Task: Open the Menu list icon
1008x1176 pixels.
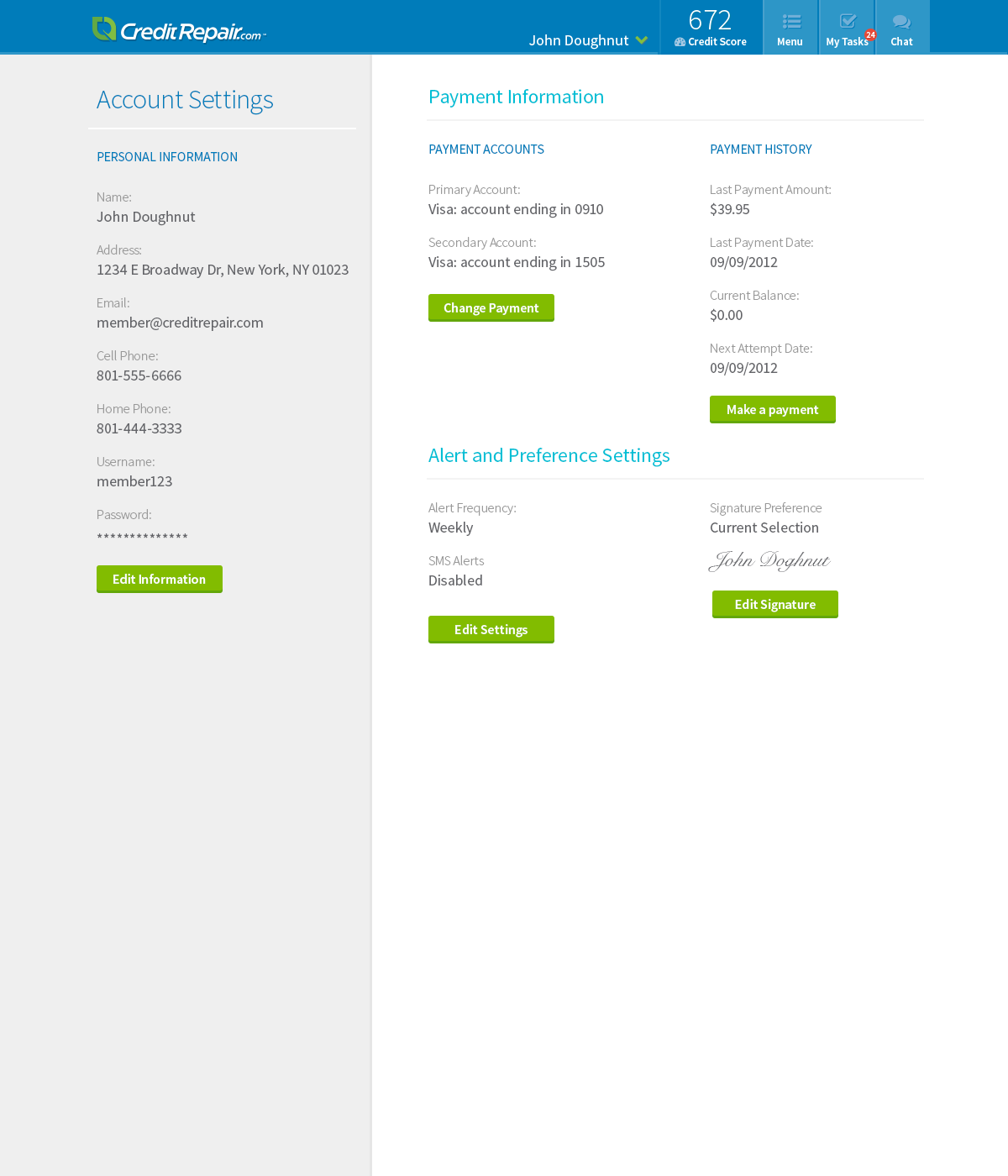Action: pyautogui.click(x=791, y=22)
